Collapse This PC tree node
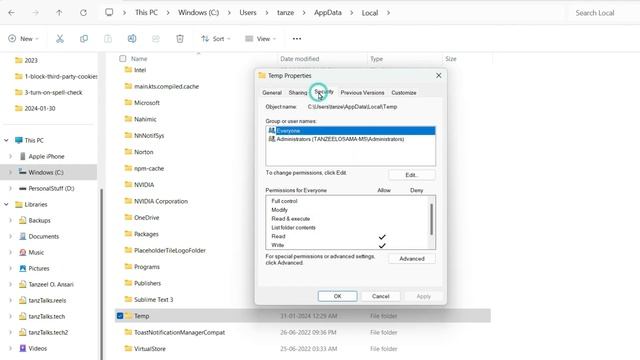Image resolution: width=640 pixels, height=360 pixels. coord(6,140)
